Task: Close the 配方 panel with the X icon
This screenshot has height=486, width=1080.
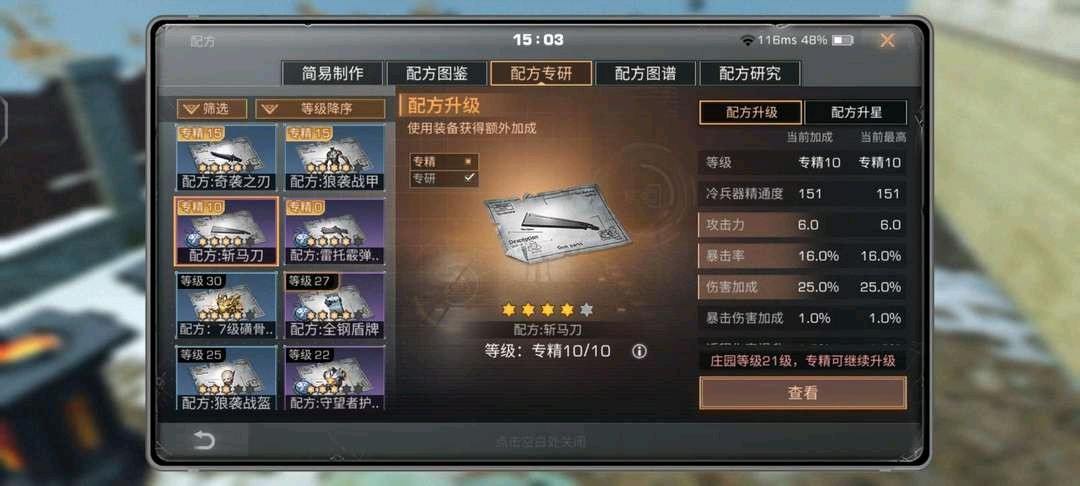Action: pos(887,41)
